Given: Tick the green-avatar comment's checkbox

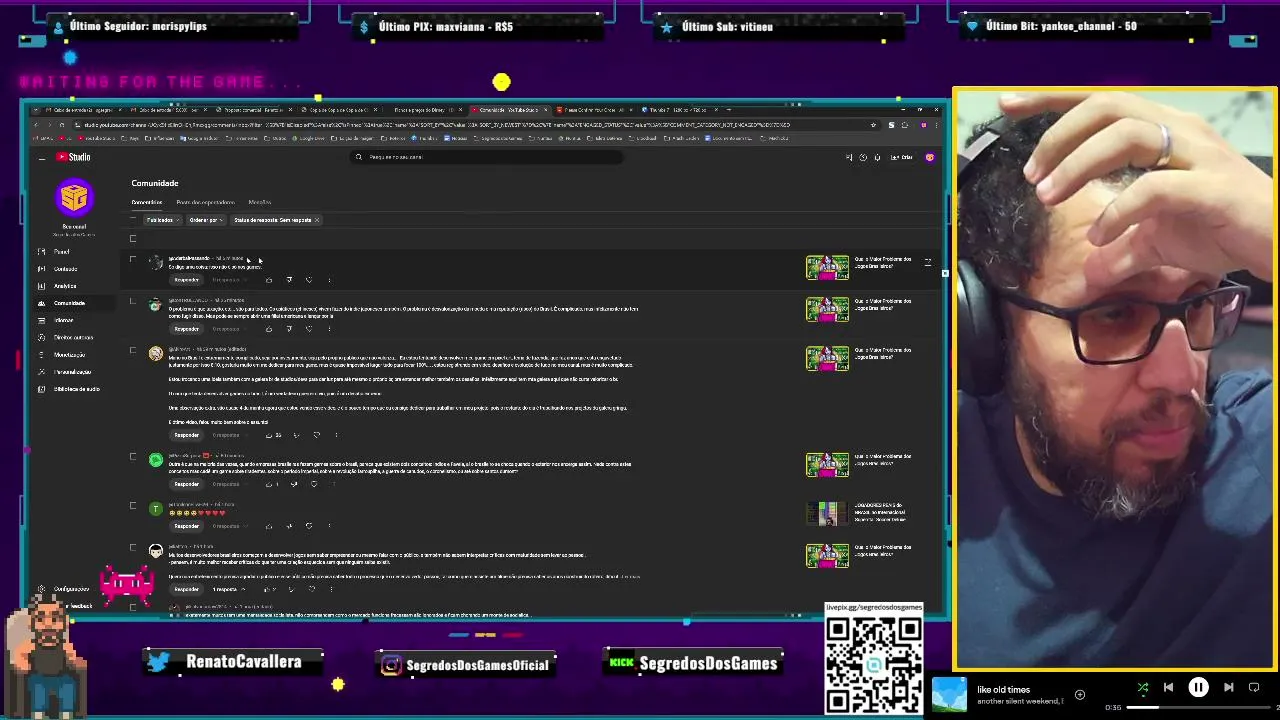Looking at the screenshot, I should (x=133, y=456).
